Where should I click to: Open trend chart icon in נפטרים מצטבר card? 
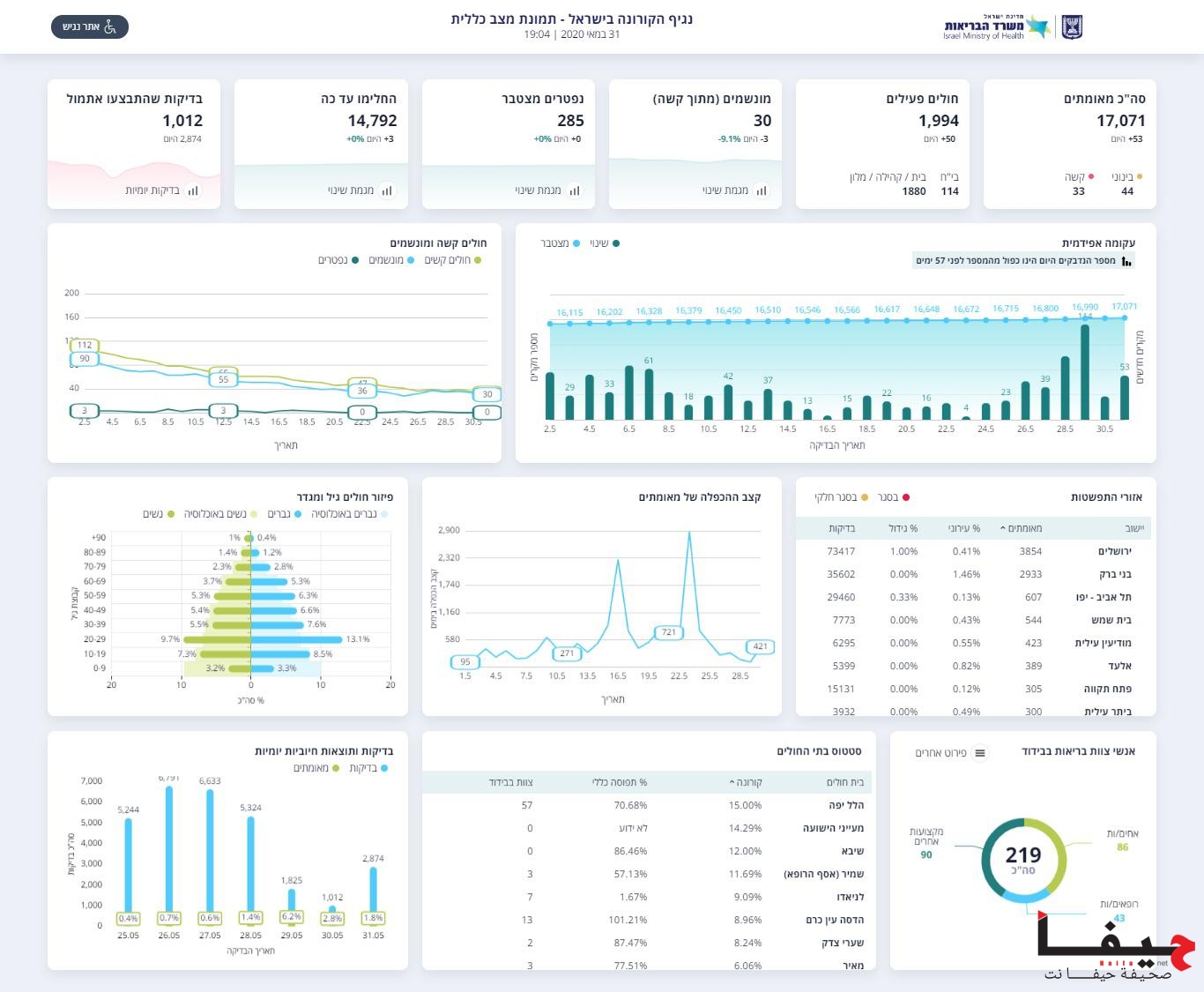tap(575, 190)
